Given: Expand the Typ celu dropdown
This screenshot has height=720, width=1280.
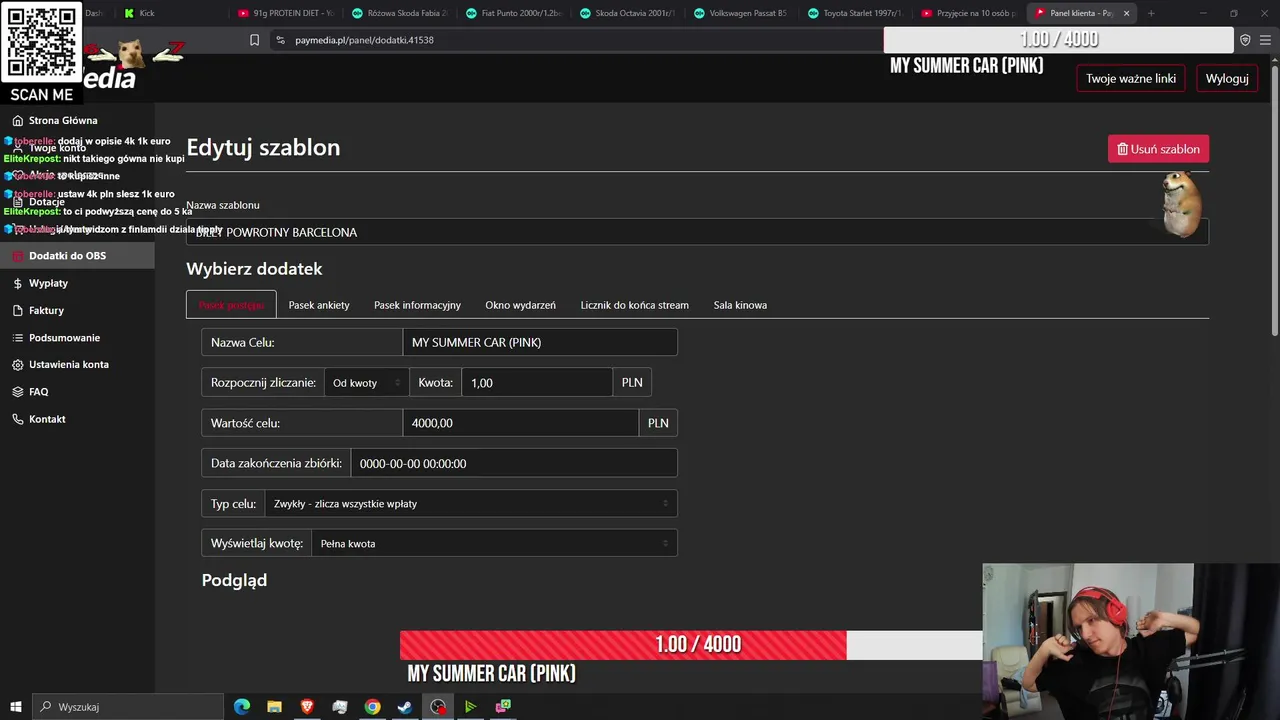Looking at the screenshot, I should [470, 504].
